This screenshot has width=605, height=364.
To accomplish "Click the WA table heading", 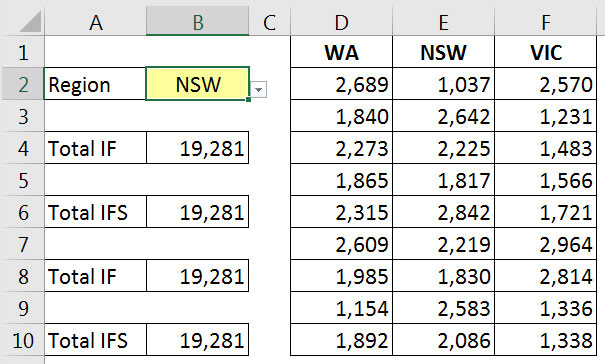I will (341, 52).
